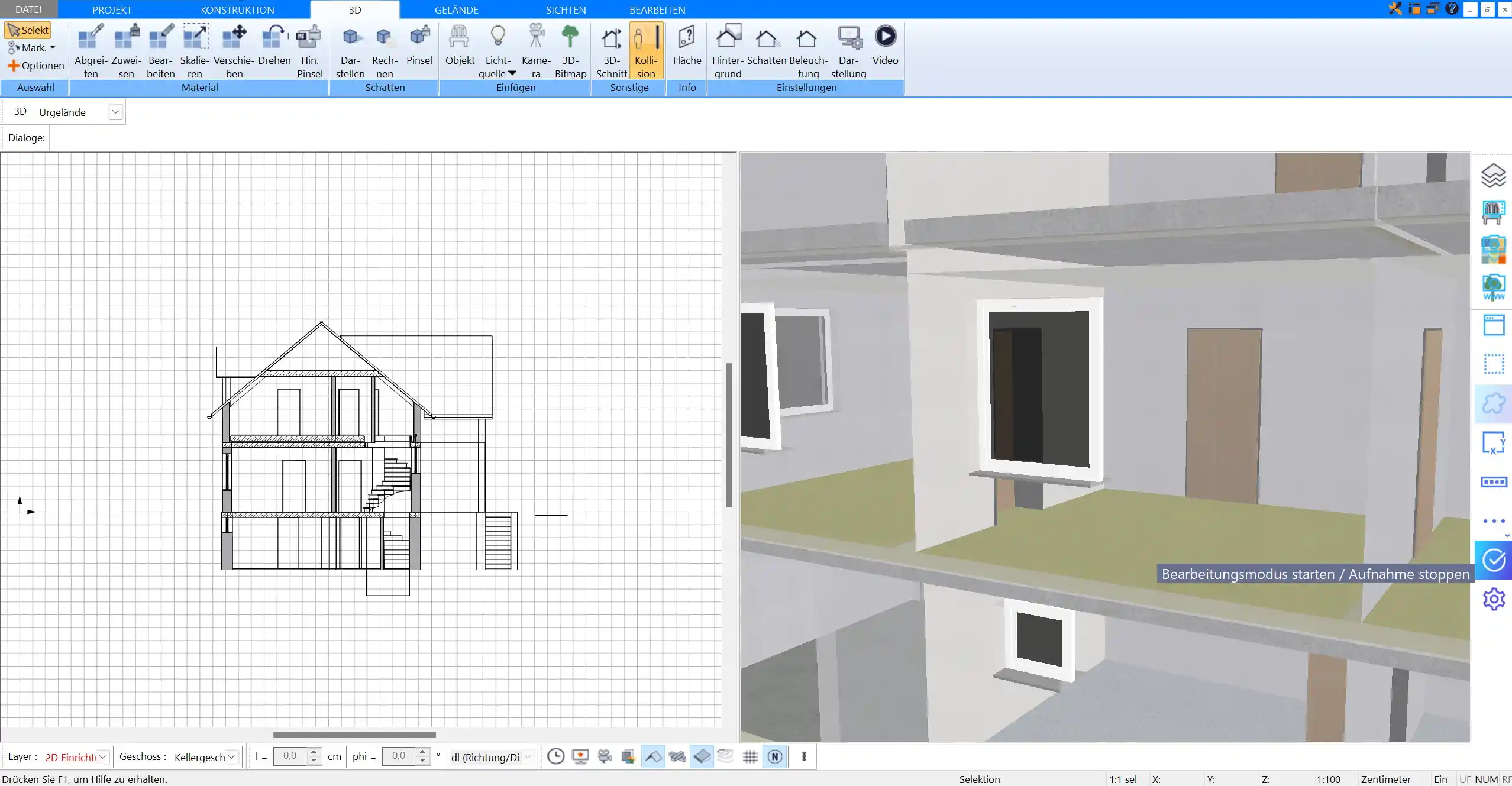Click Rechnen in Schatten group
Screen dimensions: 1512x786
(x=385, y=51)
